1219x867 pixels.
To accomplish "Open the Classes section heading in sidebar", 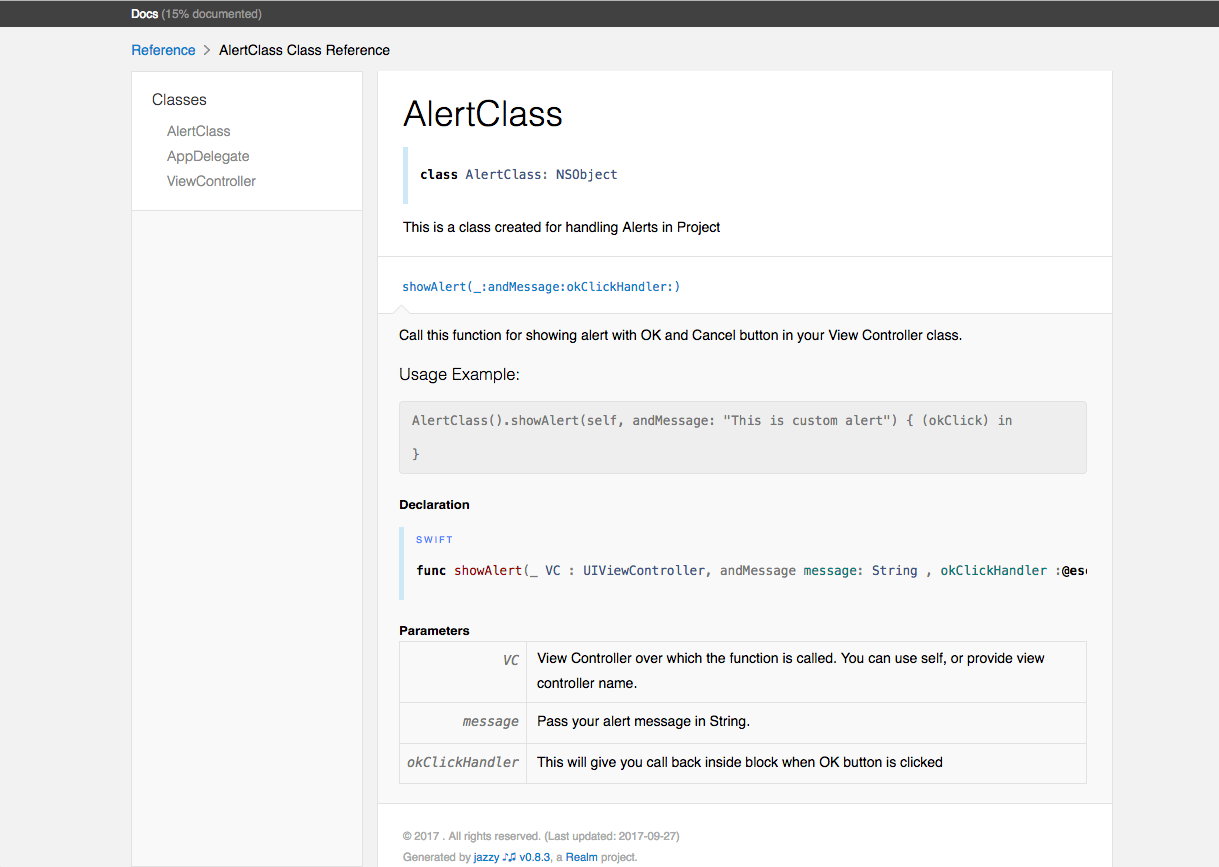I will 179,100.
